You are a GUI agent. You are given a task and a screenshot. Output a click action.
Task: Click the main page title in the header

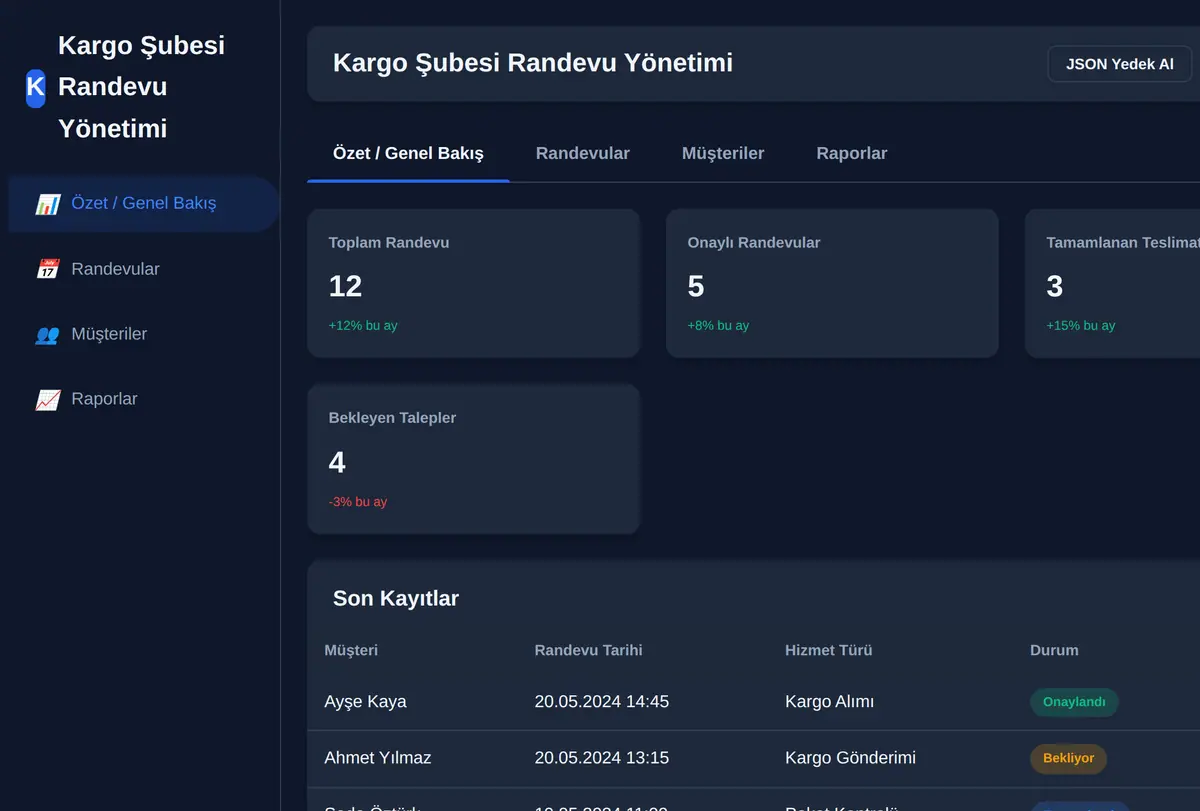point(533,63)
